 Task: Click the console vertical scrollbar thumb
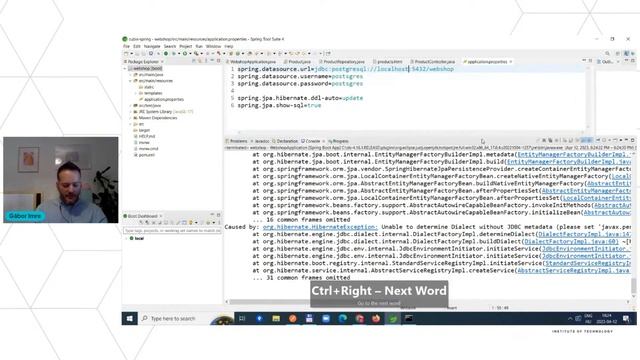click(x=633, y=286)
